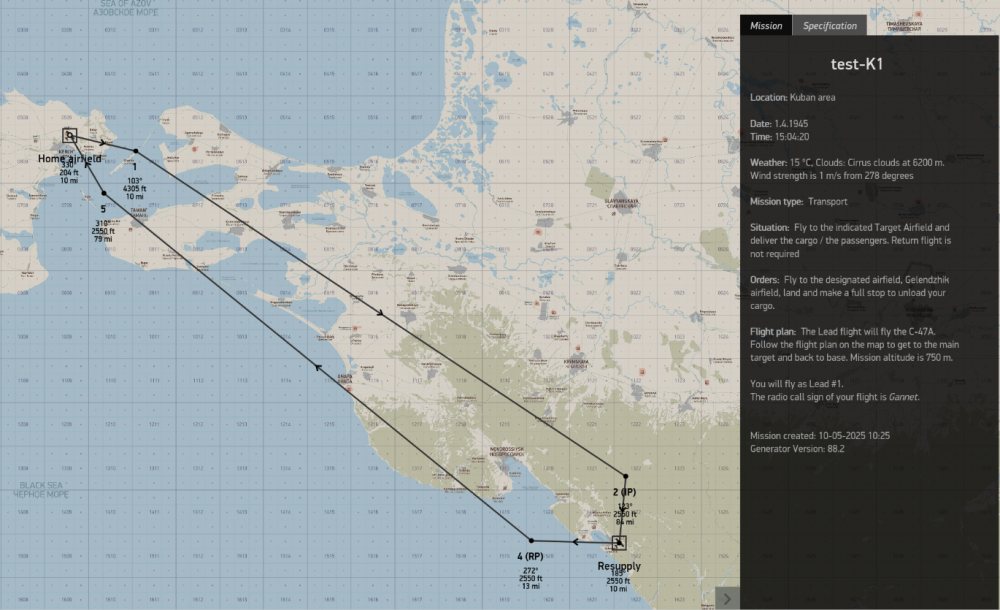Click the 'Home airfield' map label
The width and height of the screenshot is (1000, 610).
pos(70,158)
